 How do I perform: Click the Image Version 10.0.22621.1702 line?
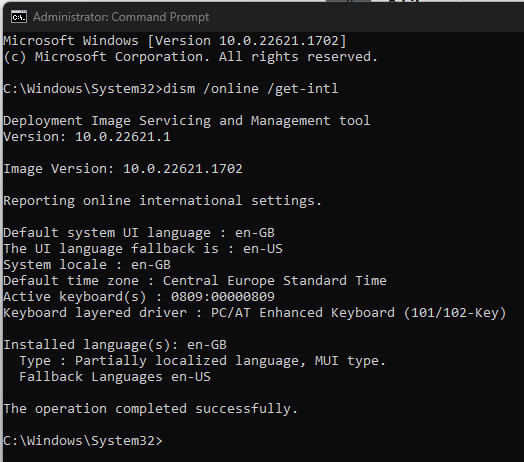tap(123, 169)
